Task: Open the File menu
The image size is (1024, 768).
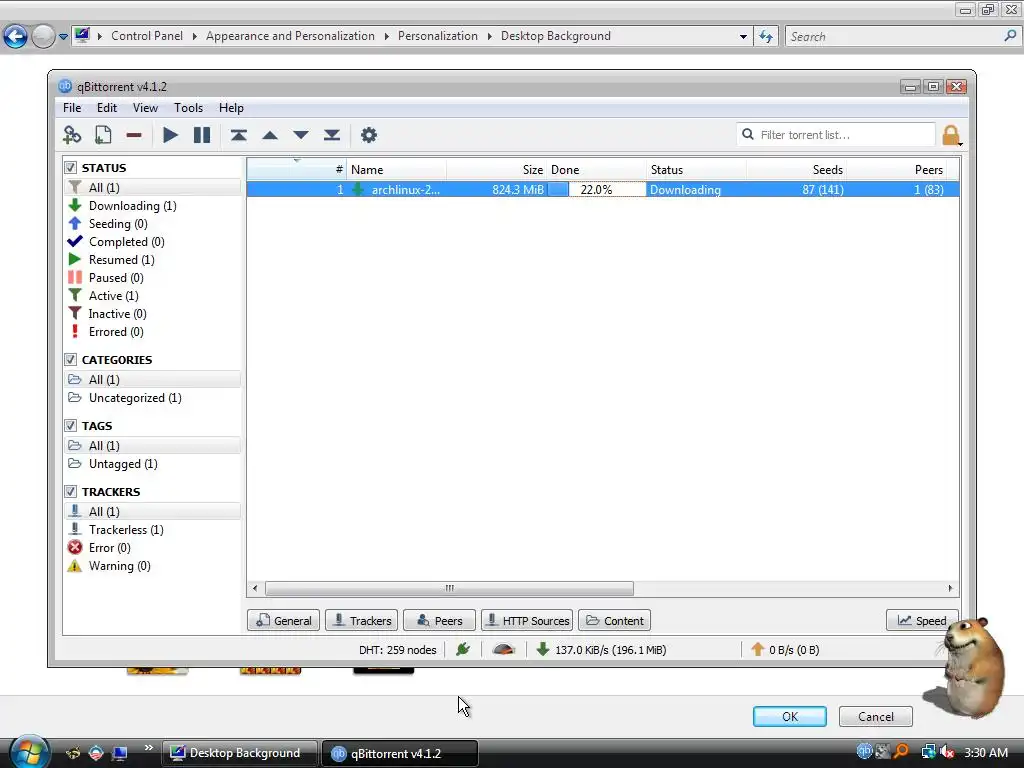Action: (72, 108)
